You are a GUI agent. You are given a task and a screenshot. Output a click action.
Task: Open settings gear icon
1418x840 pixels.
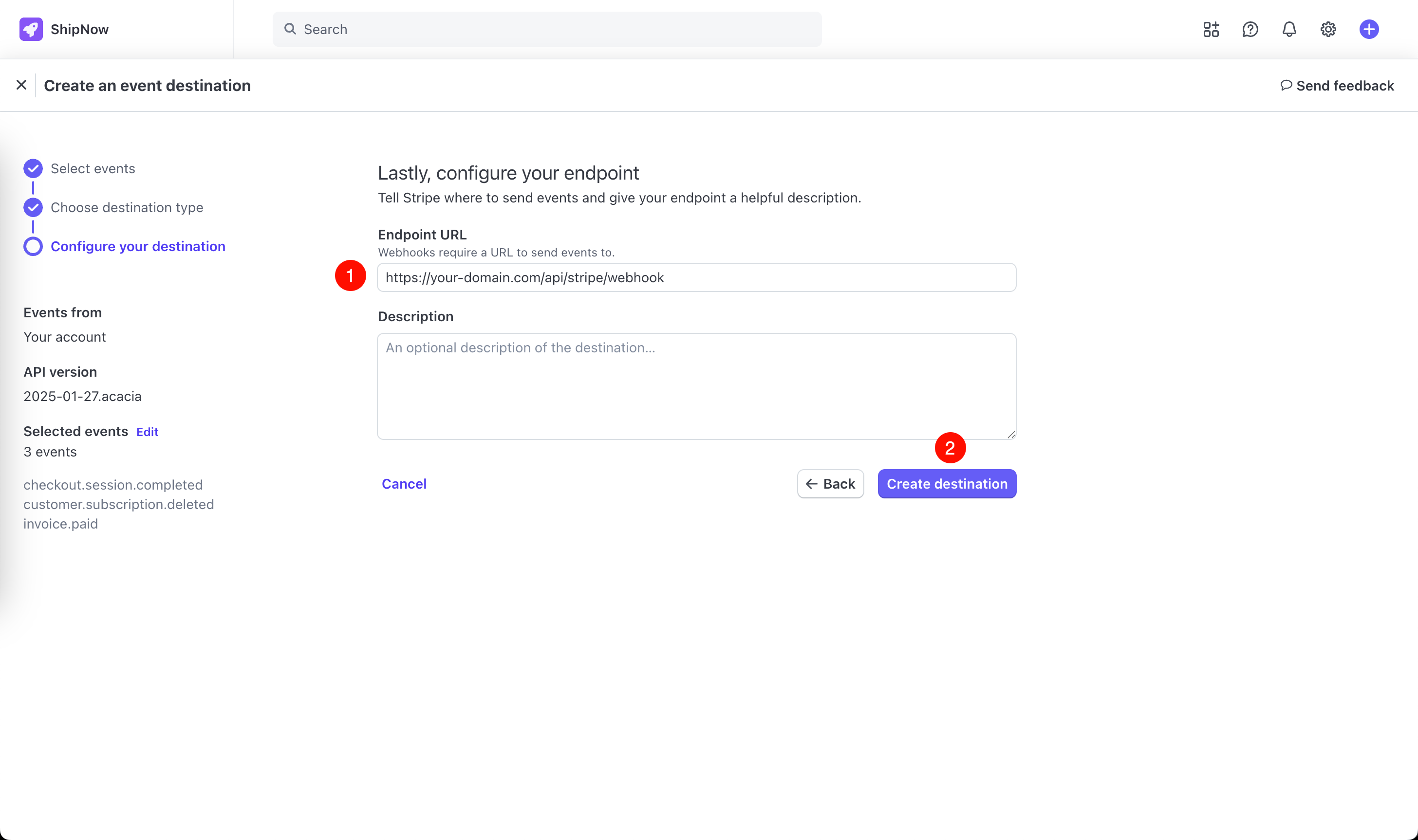coord(1328,29)
